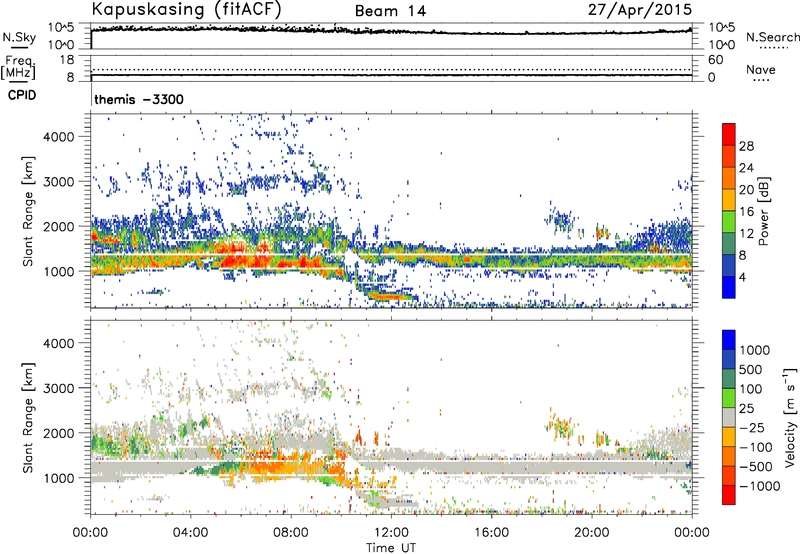This screenshot has height=554, width=800.
Task: Click the 3000 tick on the velocity panel axis
Action: tap(59, 388)
